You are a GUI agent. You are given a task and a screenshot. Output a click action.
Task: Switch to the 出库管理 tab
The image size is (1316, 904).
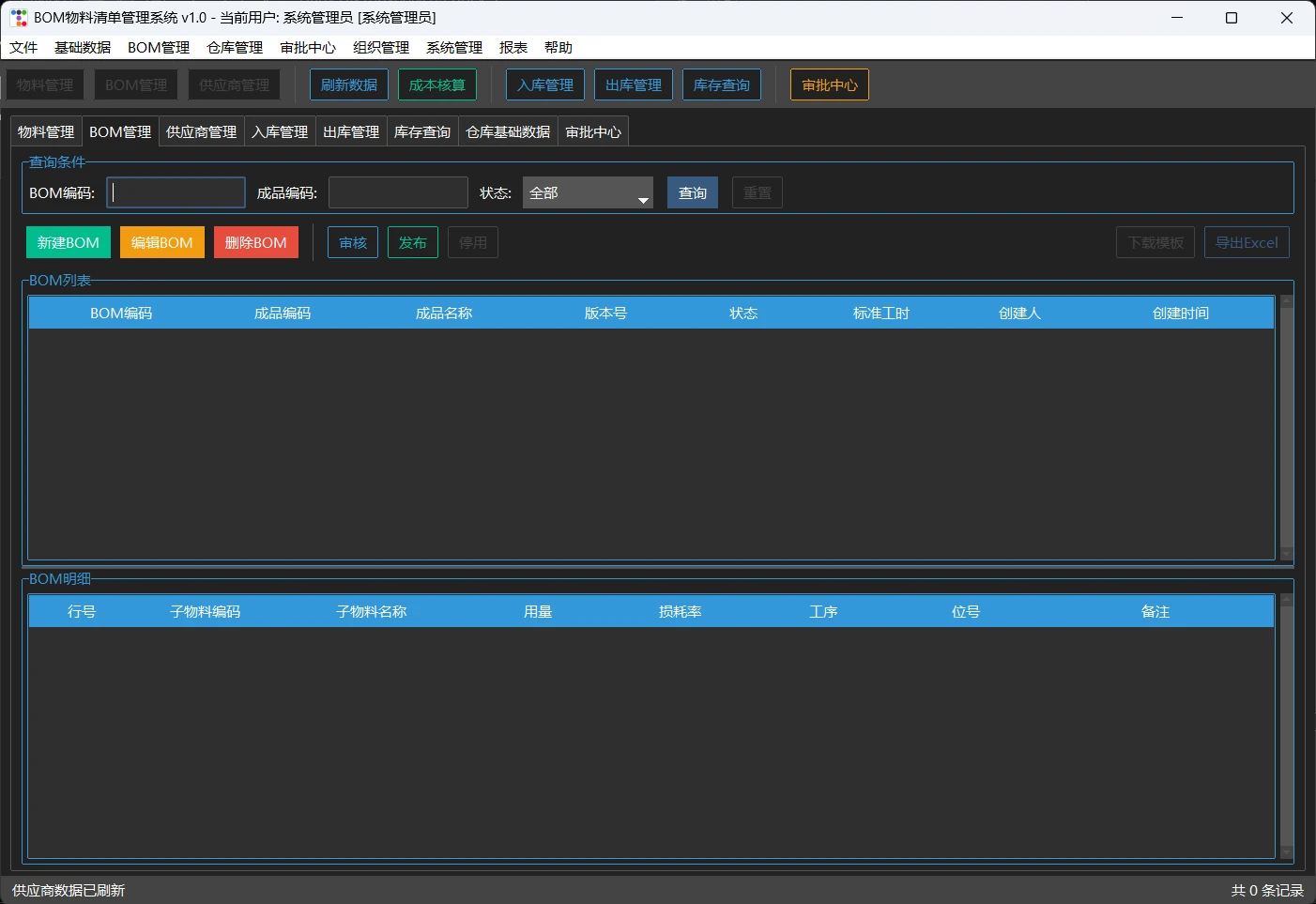coord(351,132)
